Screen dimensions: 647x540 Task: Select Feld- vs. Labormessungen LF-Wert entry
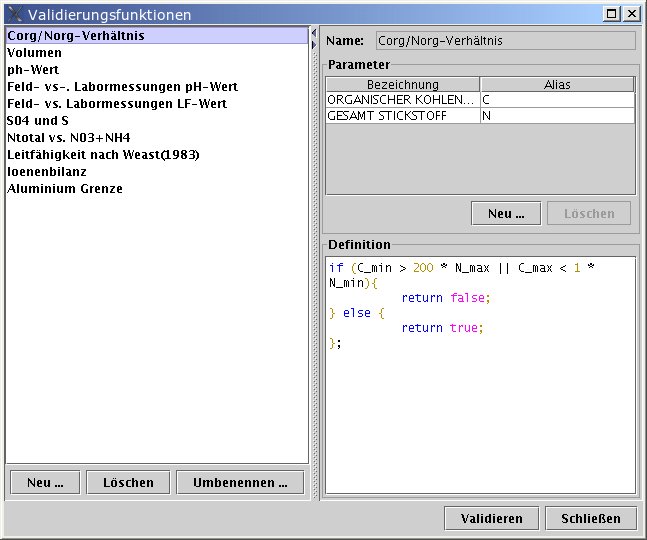(157, 104)
